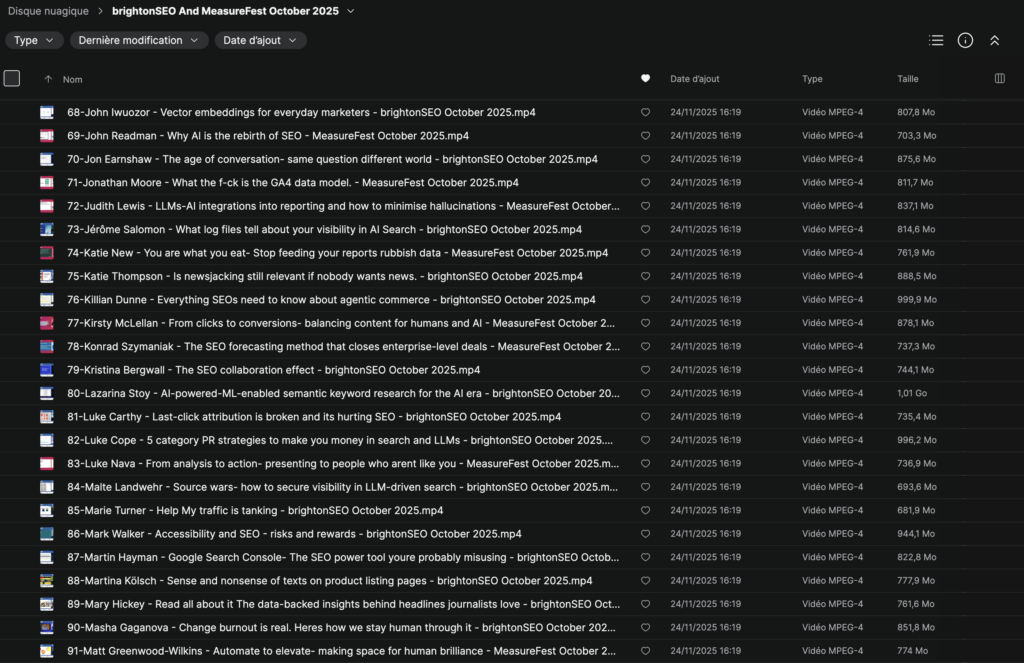
Task: Toggle the select-all checkbox in header
Action: pyautogui.click(x=12, y=79)
